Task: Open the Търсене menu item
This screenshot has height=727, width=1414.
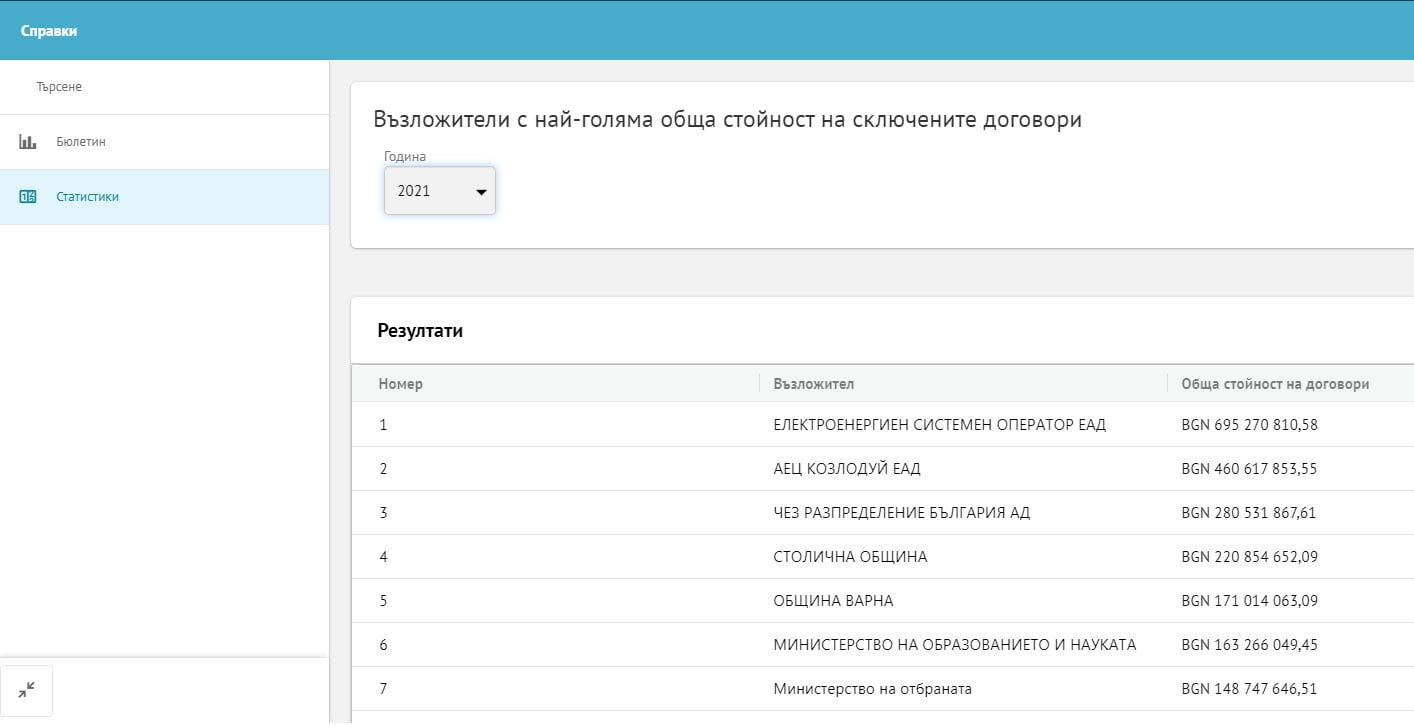Action: pos(164,87)
